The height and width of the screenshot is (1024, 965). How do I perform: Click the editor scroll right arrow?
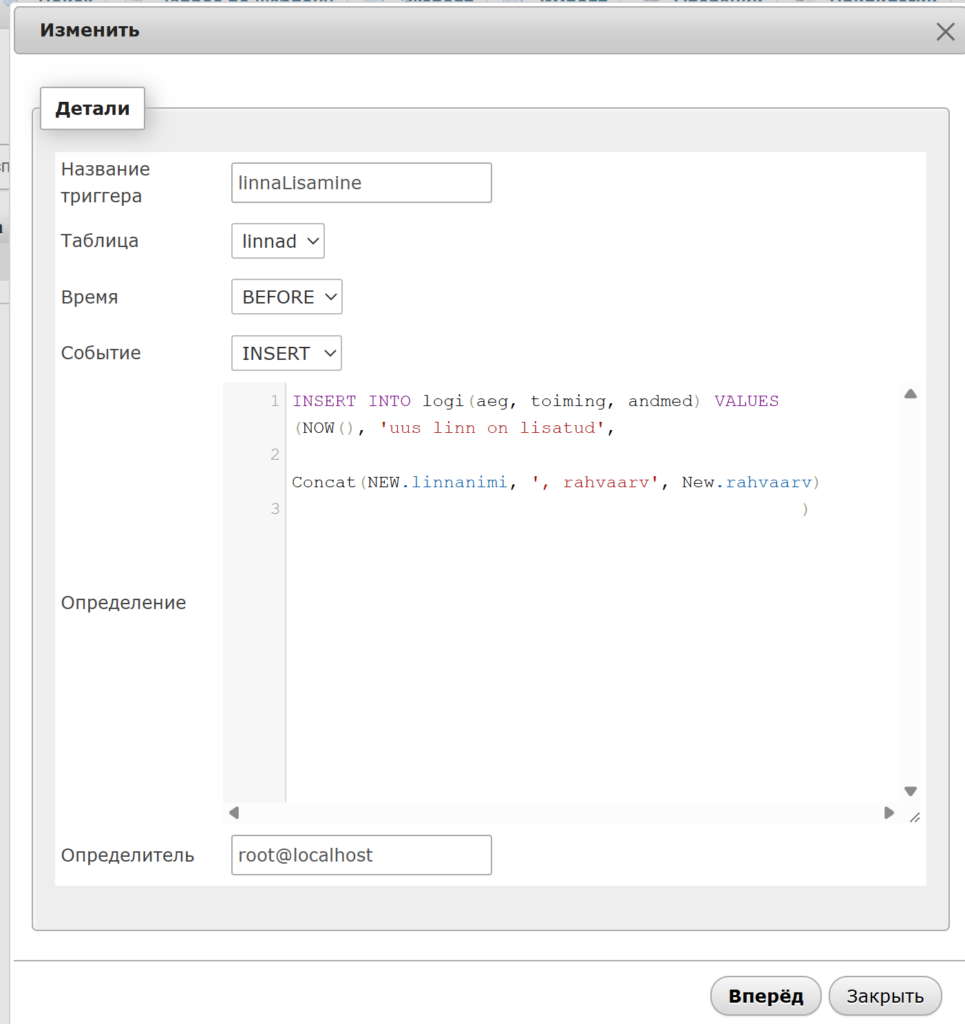889,812
